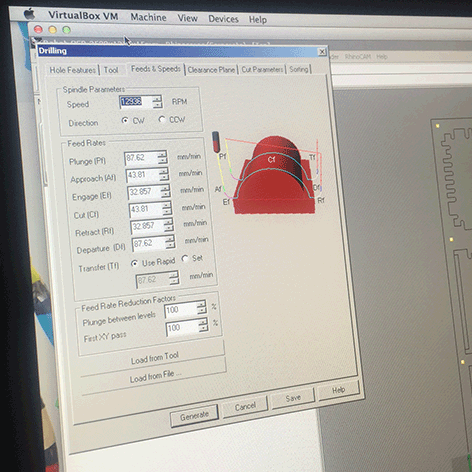Screen dimensions: 472x472
Task: Click the yellow minimize window light
Action: (x=52, y=30)
